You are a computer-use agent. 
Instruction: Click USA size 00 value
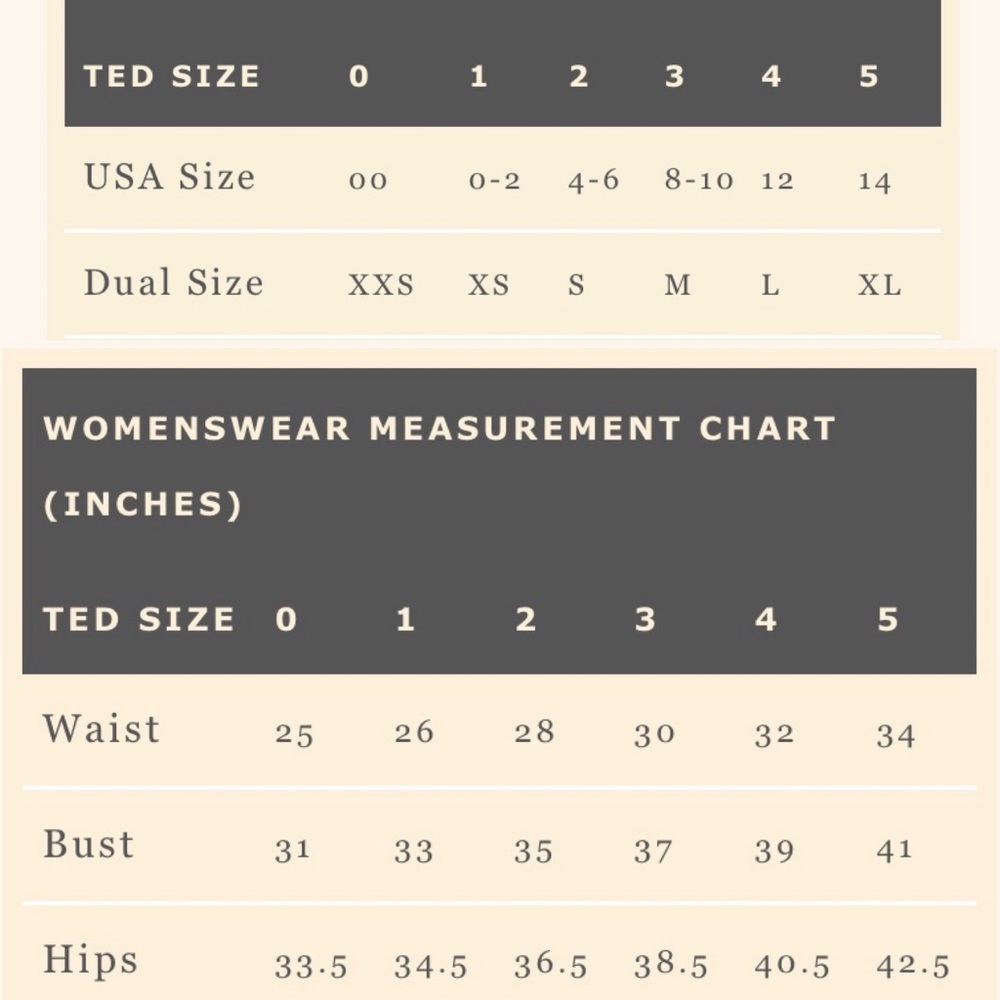tap(368, 180)
